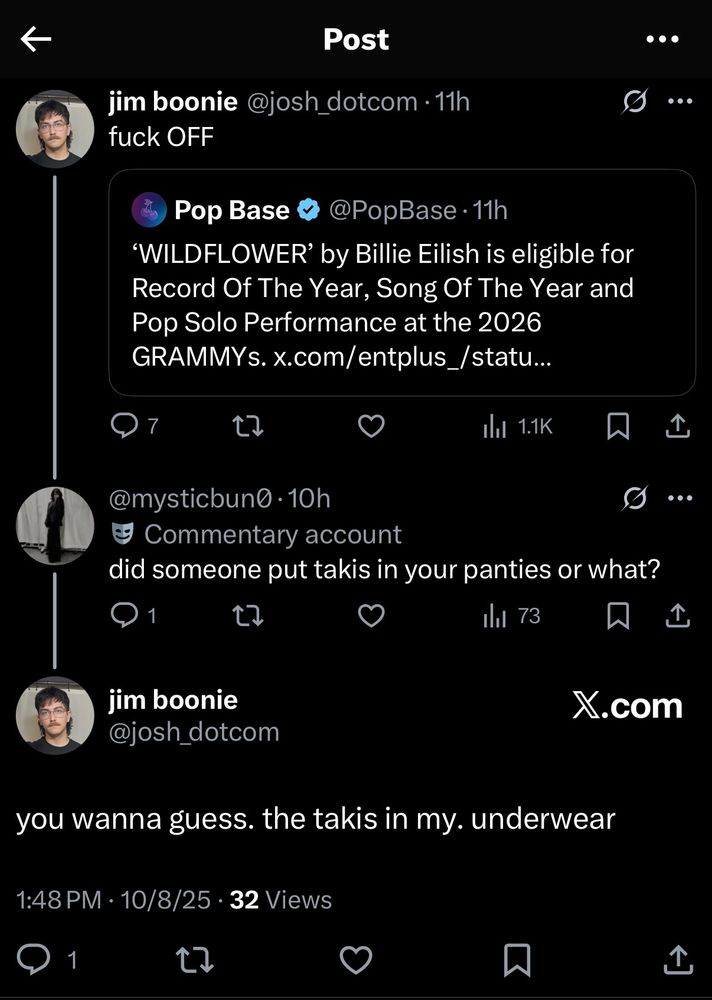Open the Post header more options menu

662,40
